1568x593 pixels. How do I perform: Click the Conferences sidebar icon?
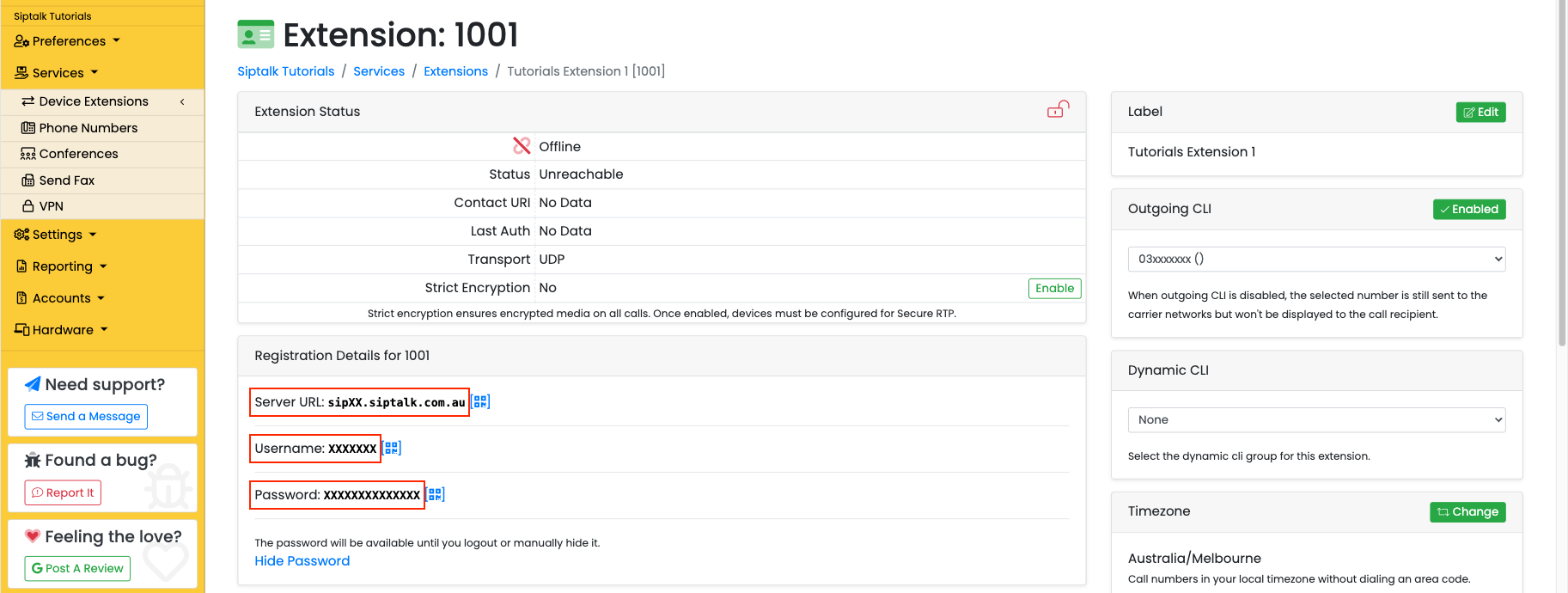tap(28, 154)
